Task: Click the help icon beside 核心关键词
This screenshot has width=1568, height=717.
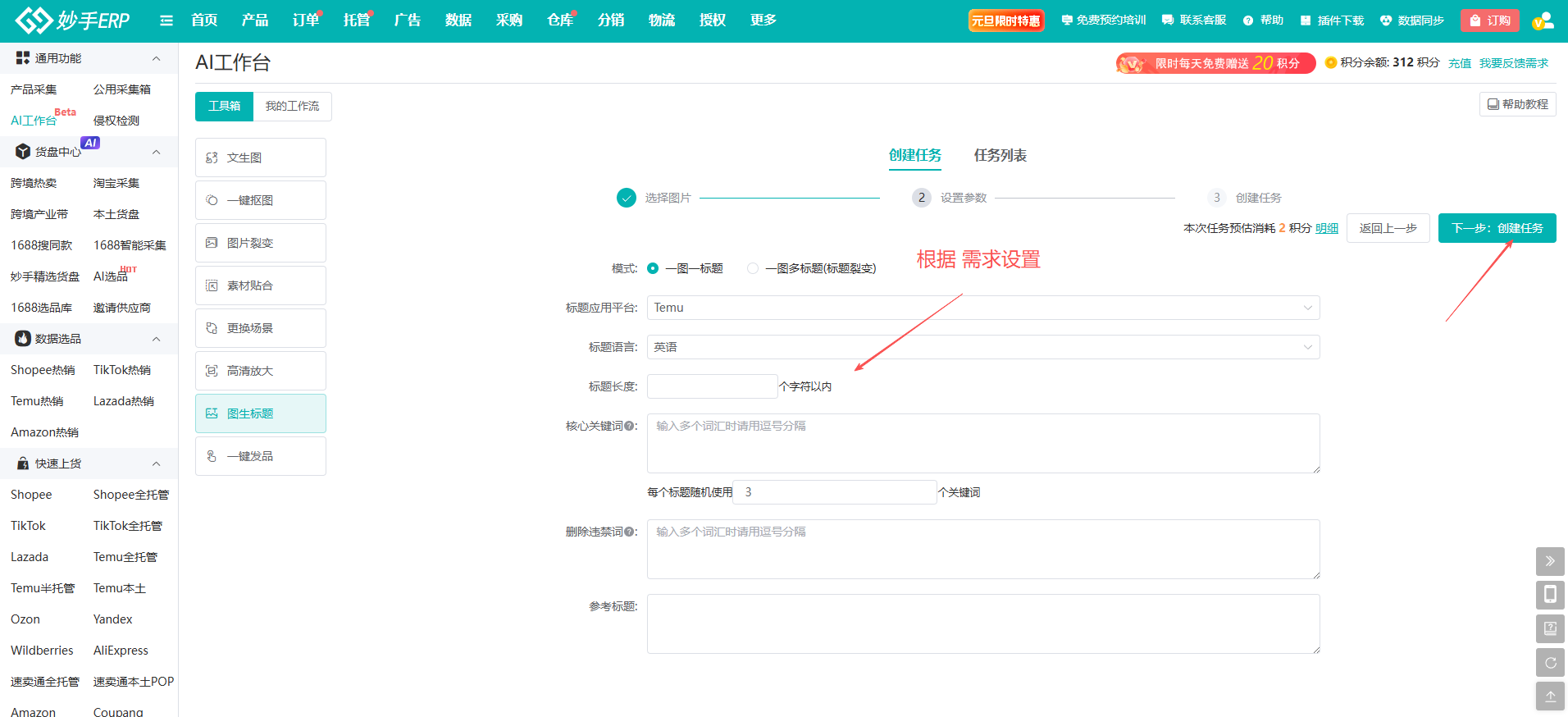Action: pyautogui.click(x=629, y=427)
